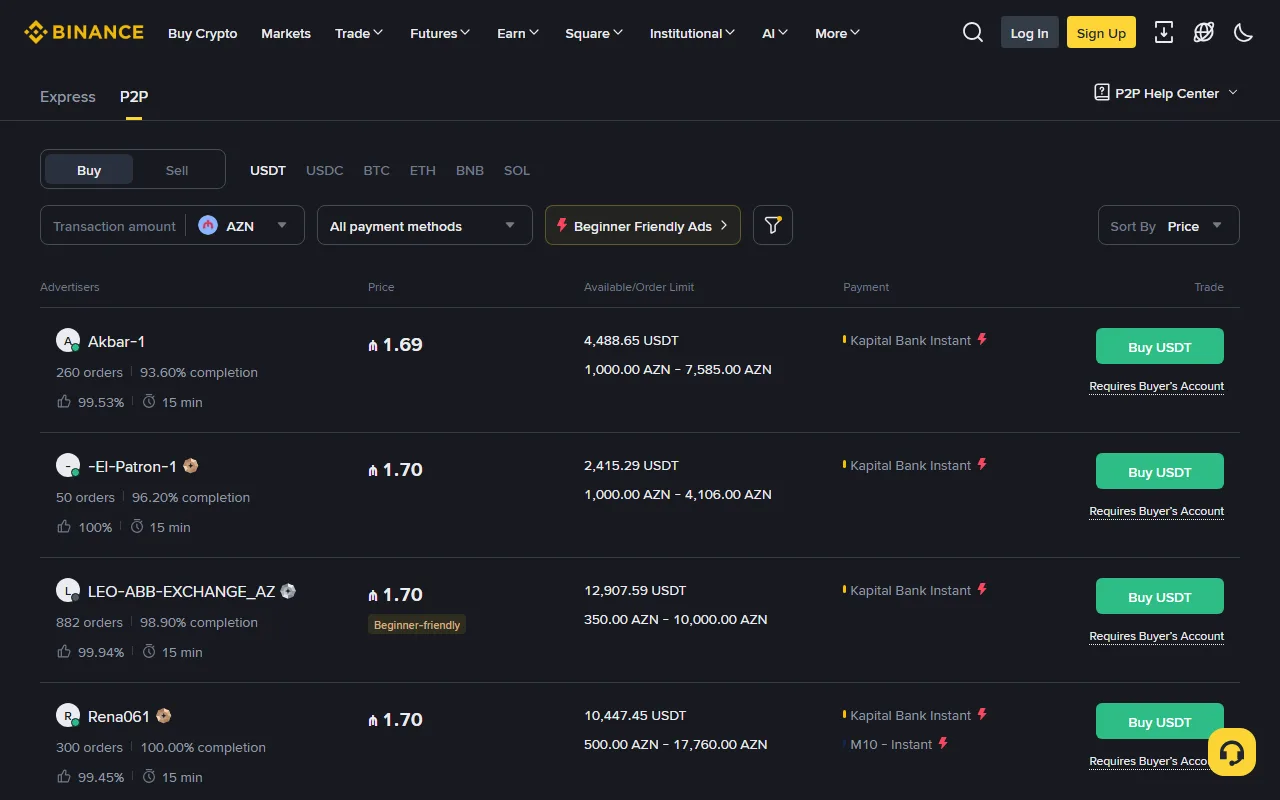
Task: Click lightning icon in Akbar-1 payment
Action: pyautogui.click(x=982, y=339)
